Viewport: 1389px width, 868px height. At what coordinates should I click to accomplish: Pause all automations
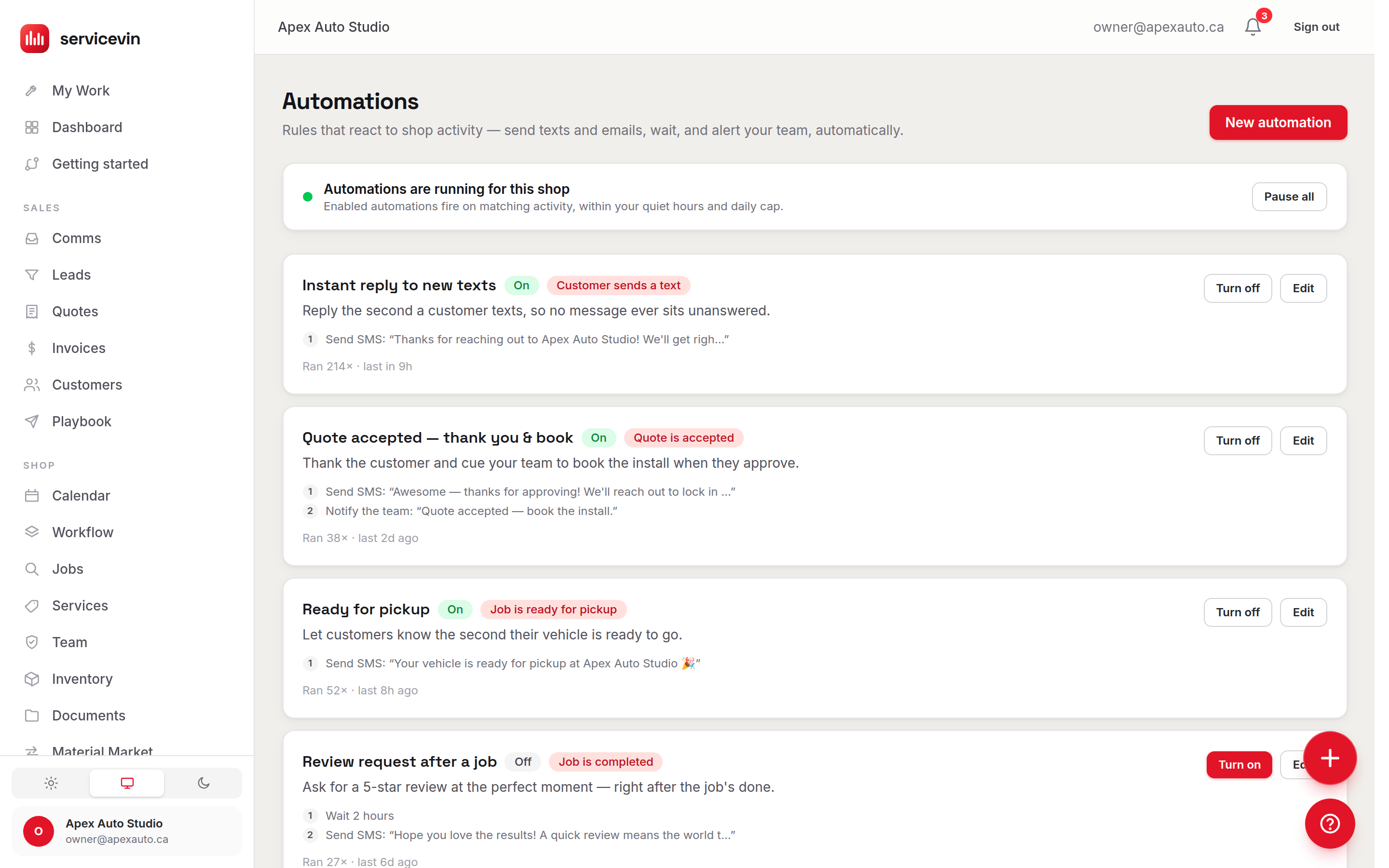point(1289,197)
